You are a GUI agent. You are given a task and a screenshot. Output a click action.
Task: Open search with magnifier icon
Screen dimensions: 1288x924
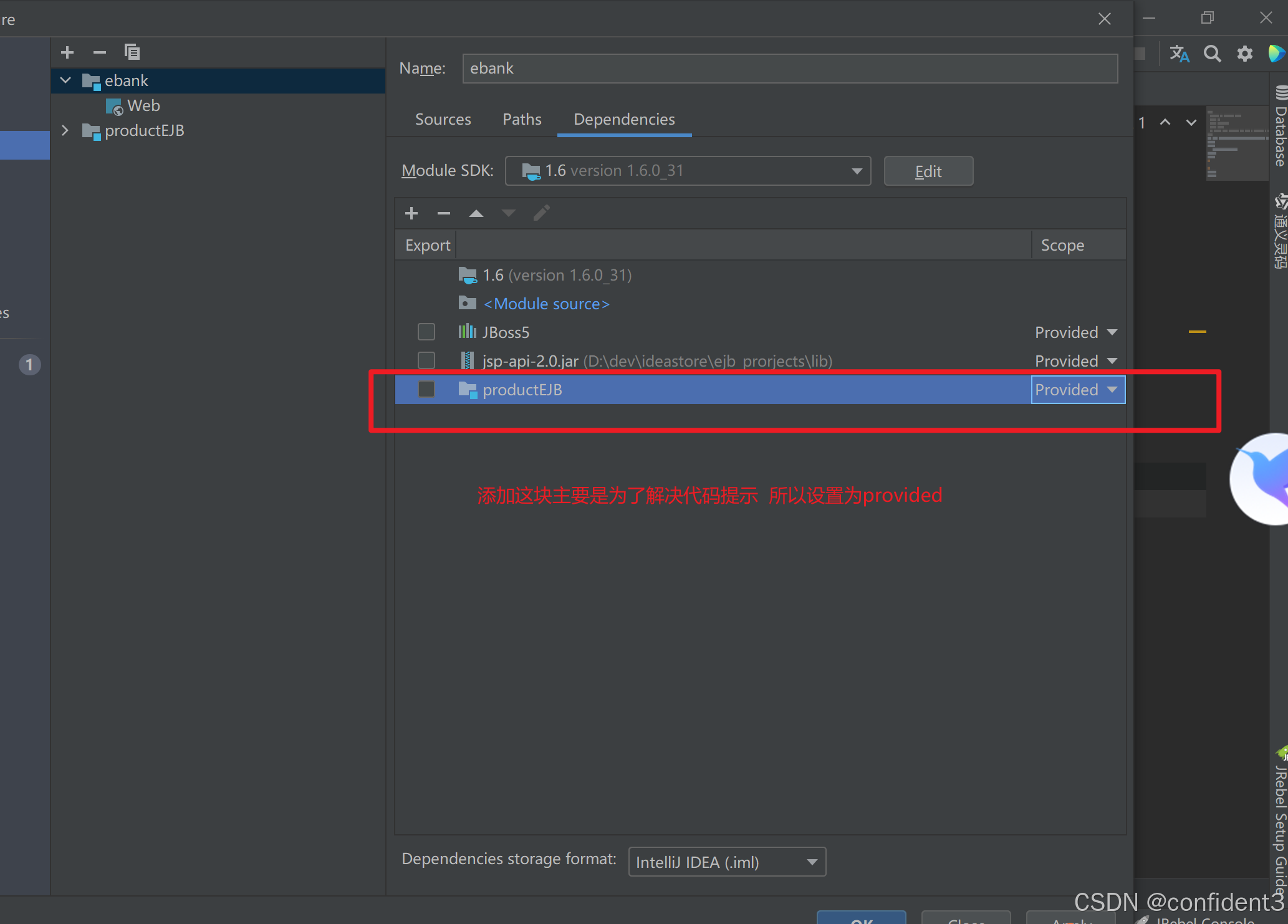[x=1212, y=54]
